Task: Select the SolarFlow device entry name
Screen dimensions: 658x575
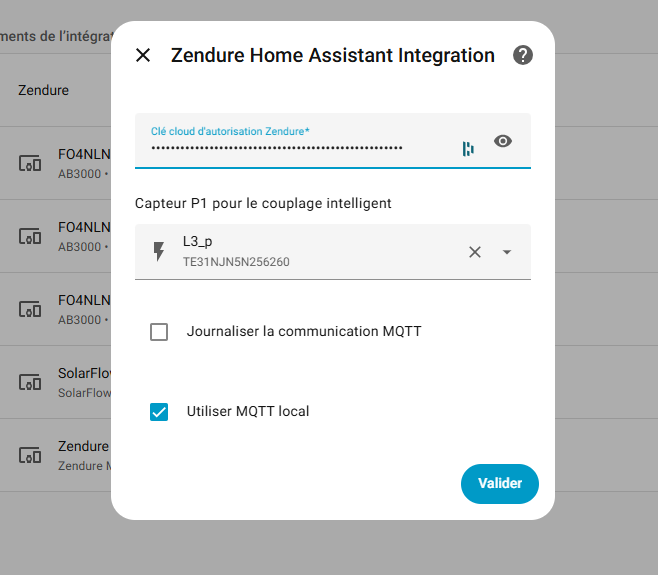Action: (84, 373)
